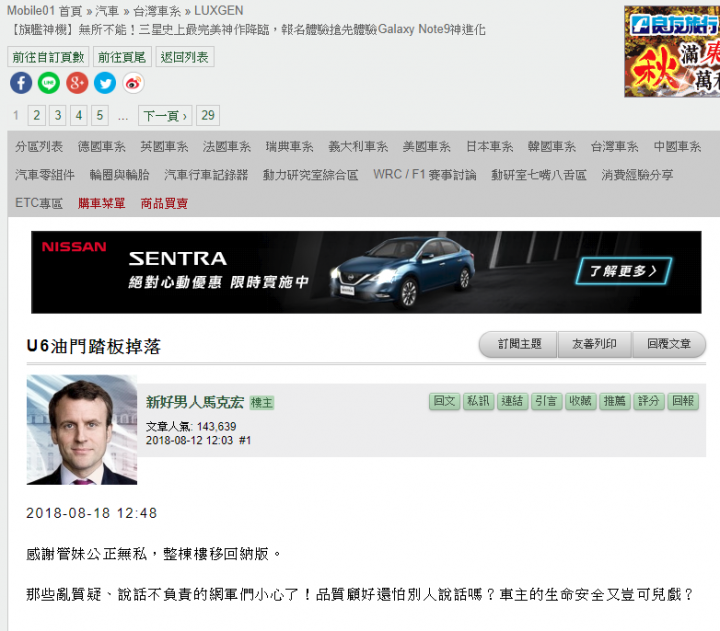720x631 pixels.
Task: Open 消費經驗分享 section
Action: [x=637, y=175]
